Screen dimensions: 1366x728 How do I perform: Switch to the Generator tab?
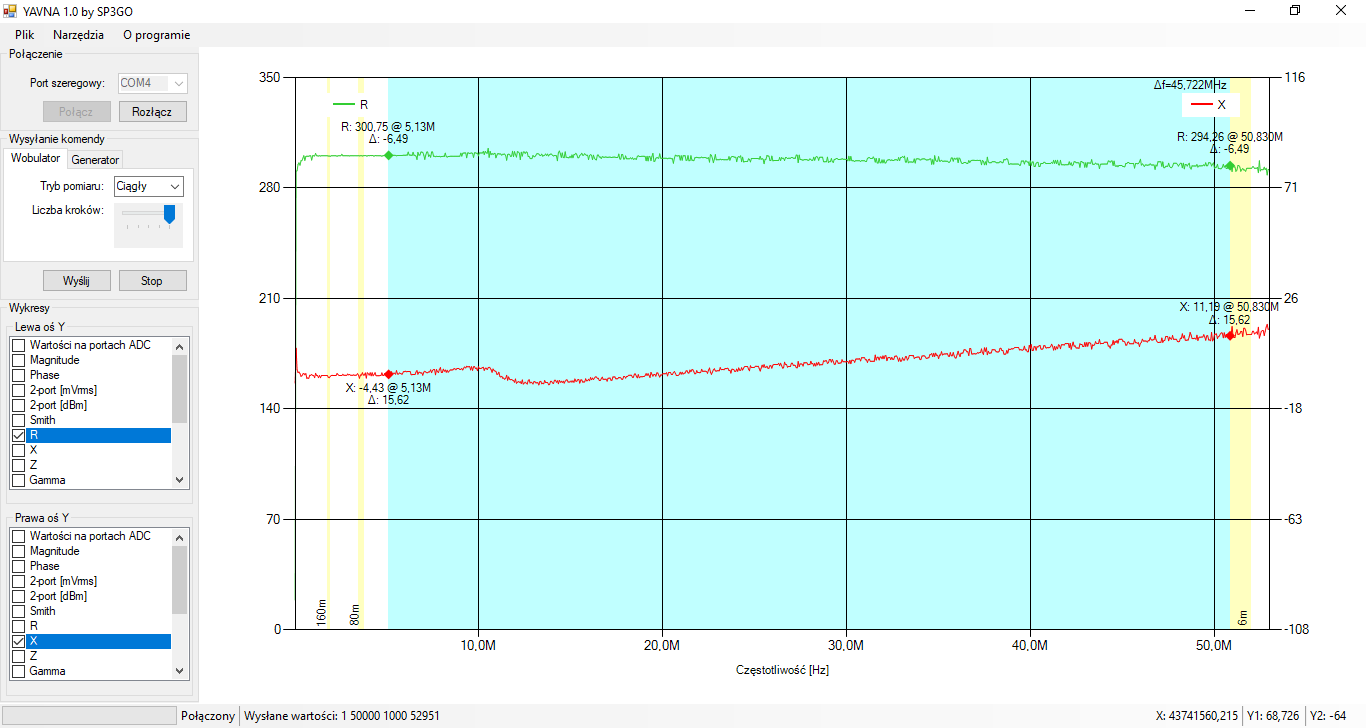point(95,159)
